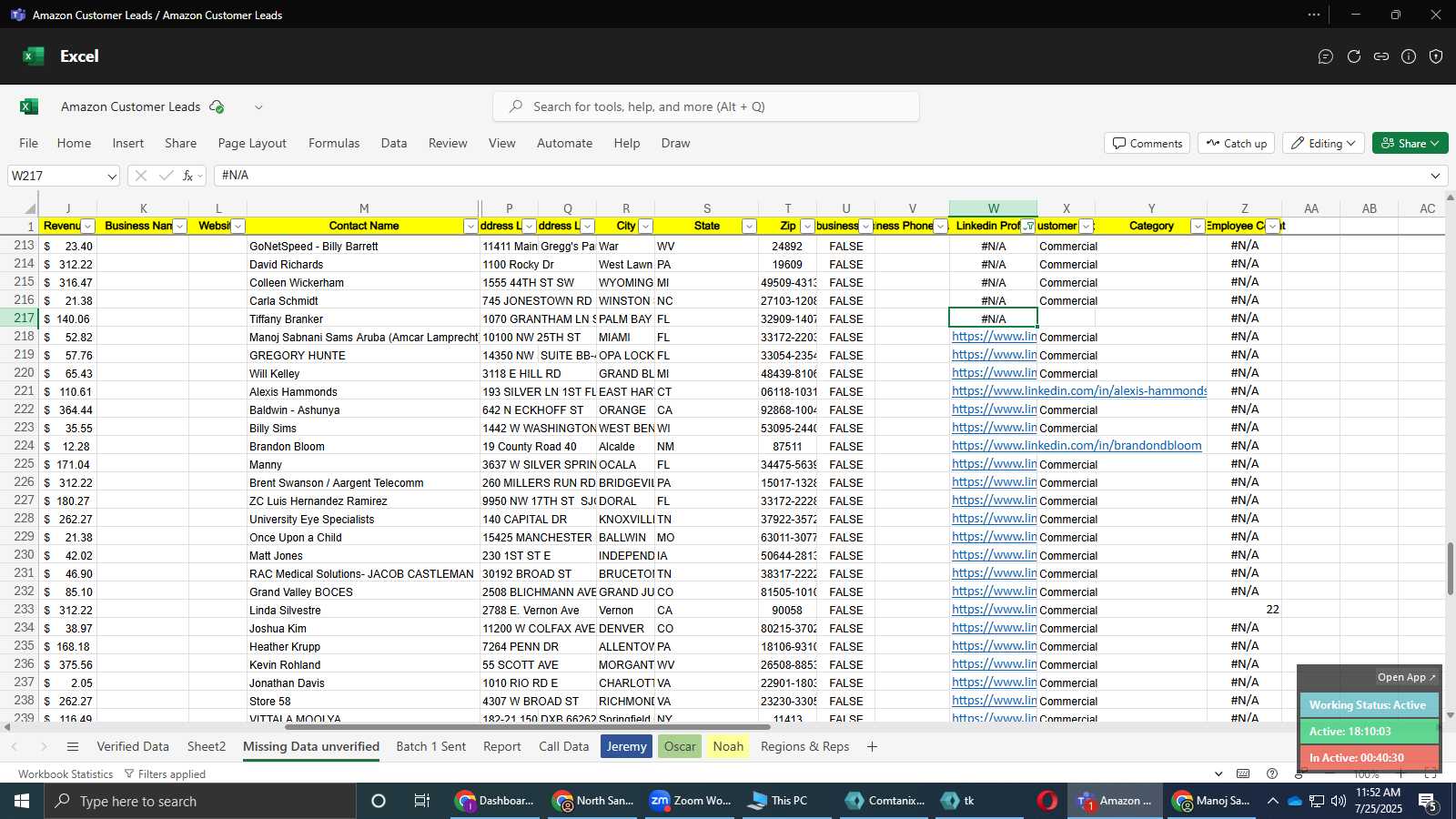Click the insert function fx icon
The height and width of the screenshot is (819, 1456).
click(x=188, y=176)
